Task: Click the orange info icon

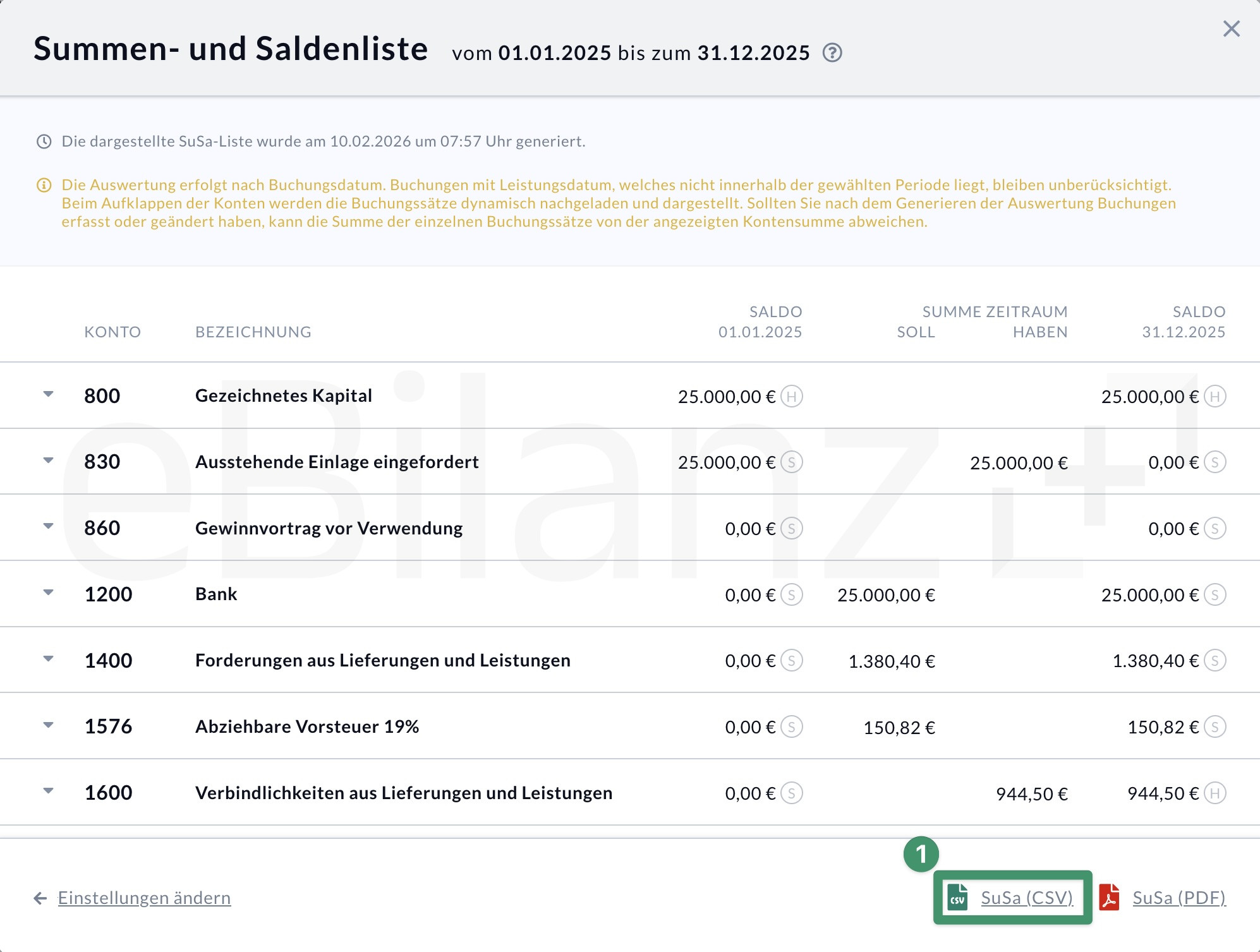Action: coord(44,185)
